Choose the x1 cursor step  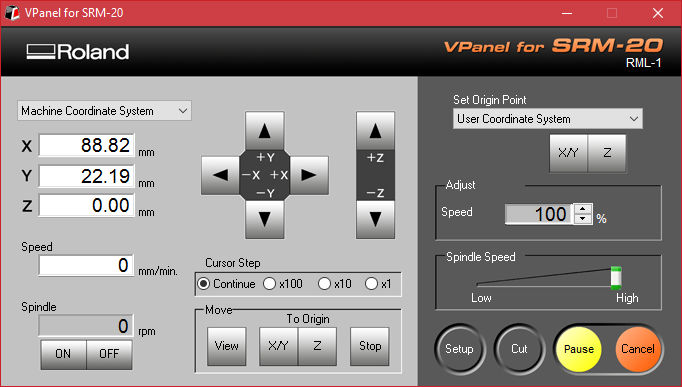[x=378, y=284]
